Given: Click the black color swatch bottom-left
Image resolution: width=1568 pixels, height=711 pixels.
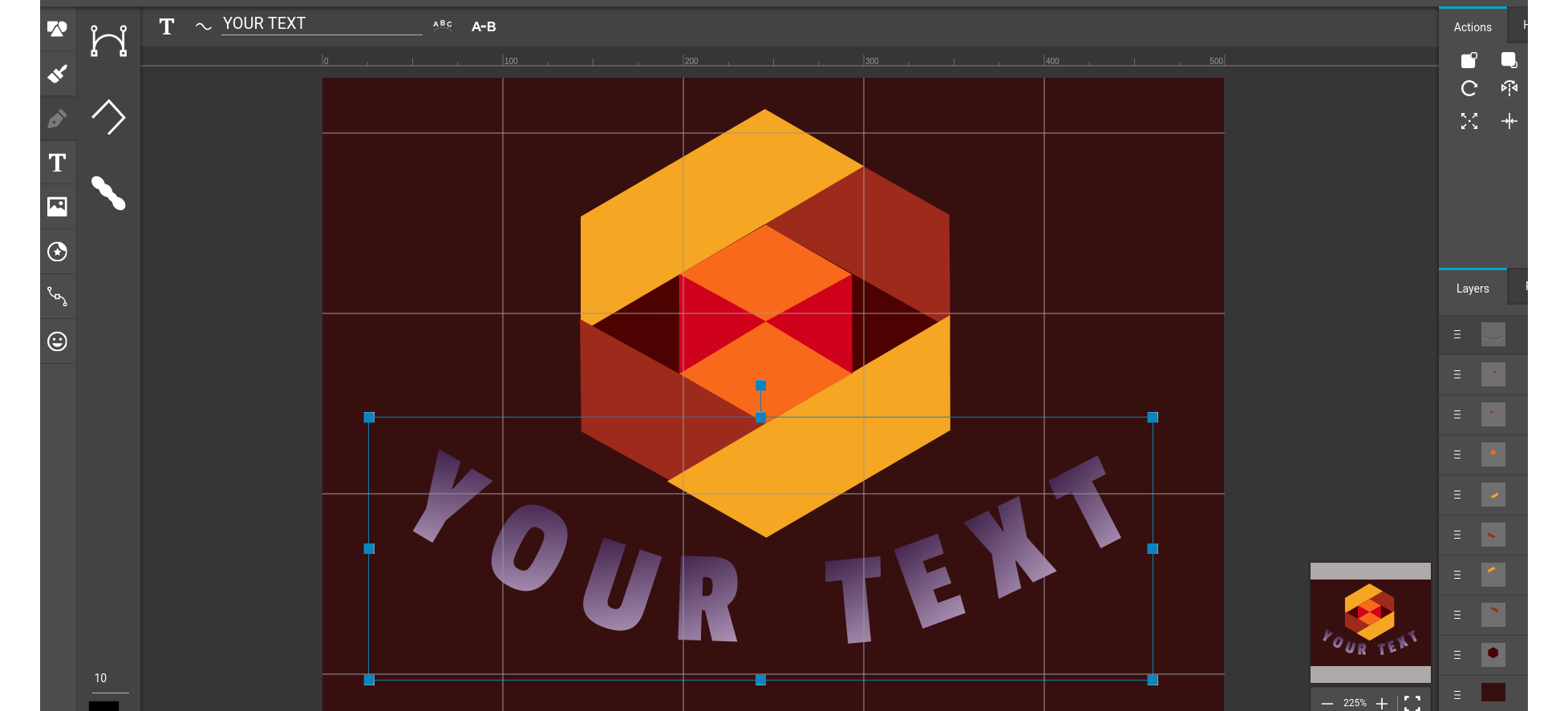Looking at the screenshot, I should pyautogui.click(x=103, y=705).
